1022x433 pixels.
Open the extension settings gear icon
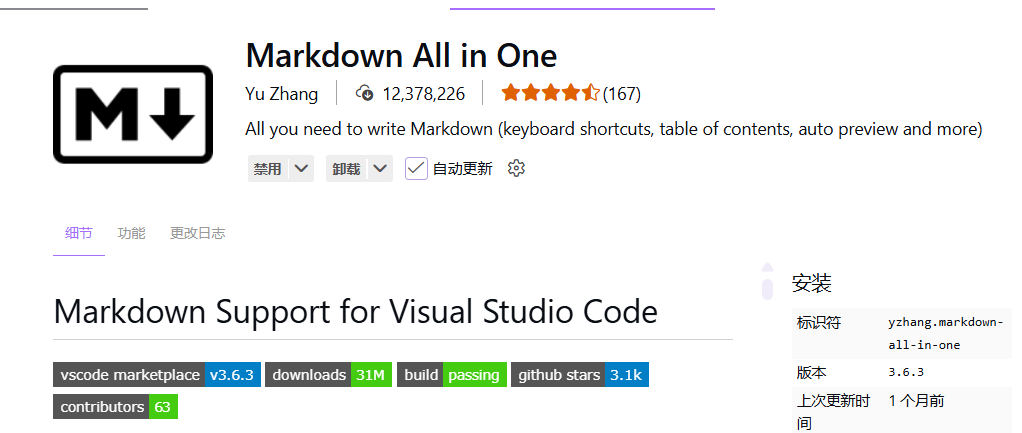[x=516, y=168]
